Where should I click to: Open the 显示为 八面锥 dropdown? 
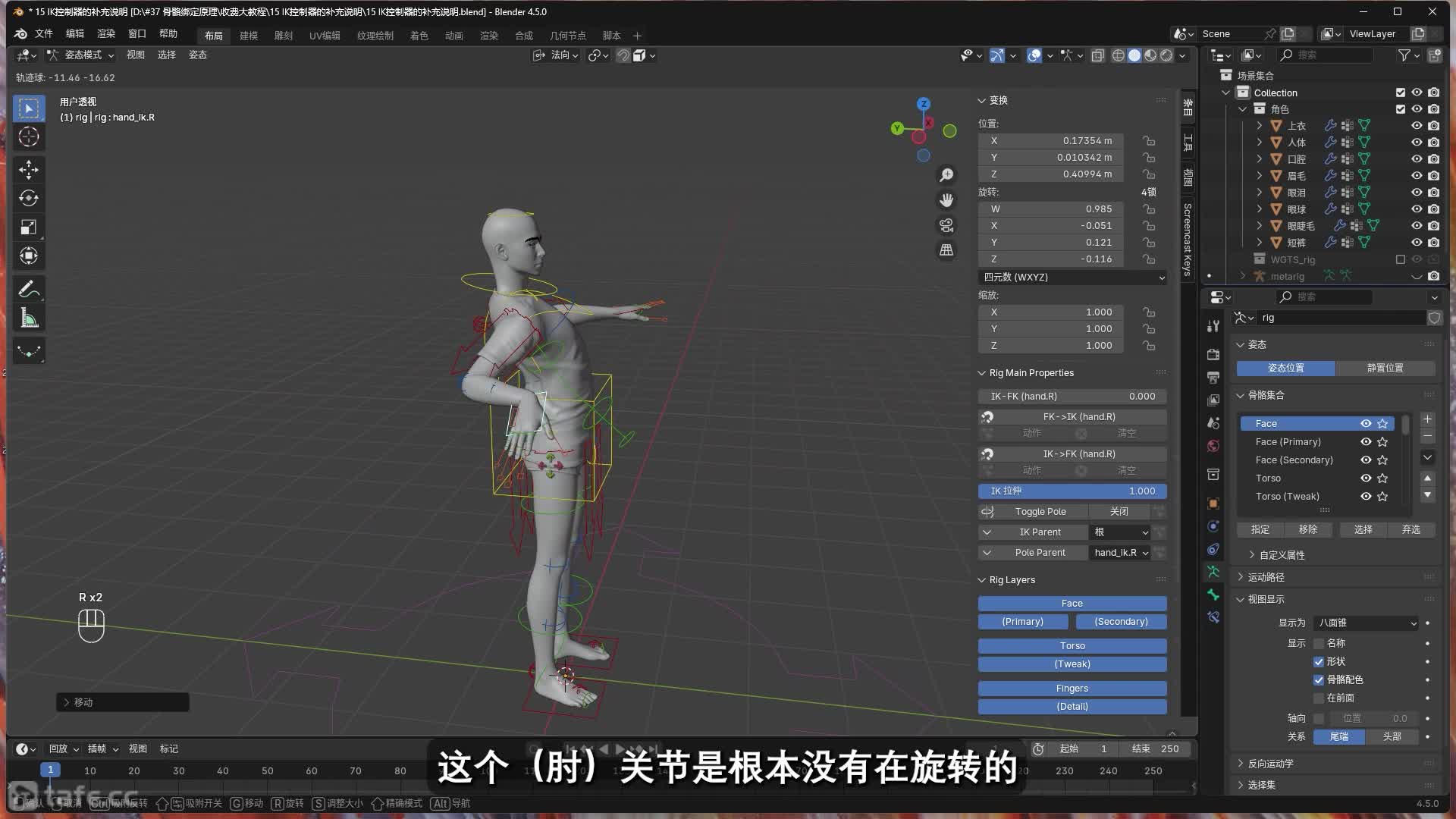(x=1367, y=623)
